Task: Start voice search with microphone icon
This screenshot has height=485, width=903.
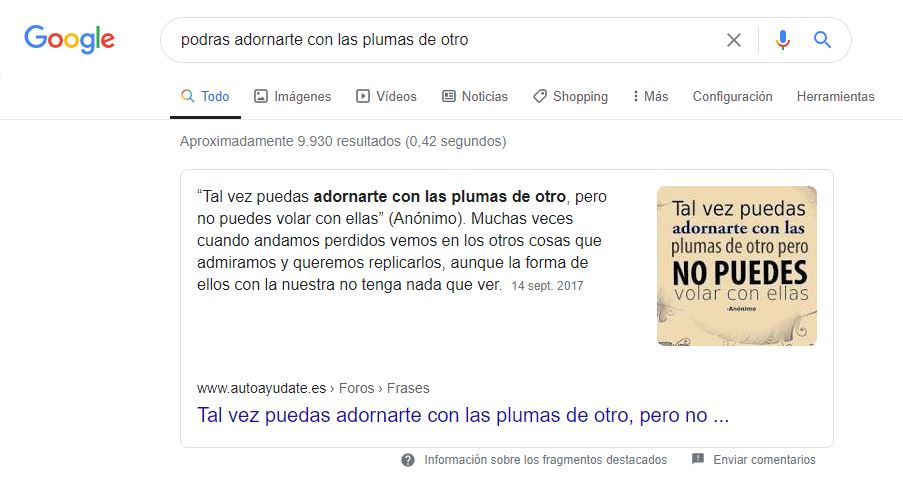Action: pos(783,40)
